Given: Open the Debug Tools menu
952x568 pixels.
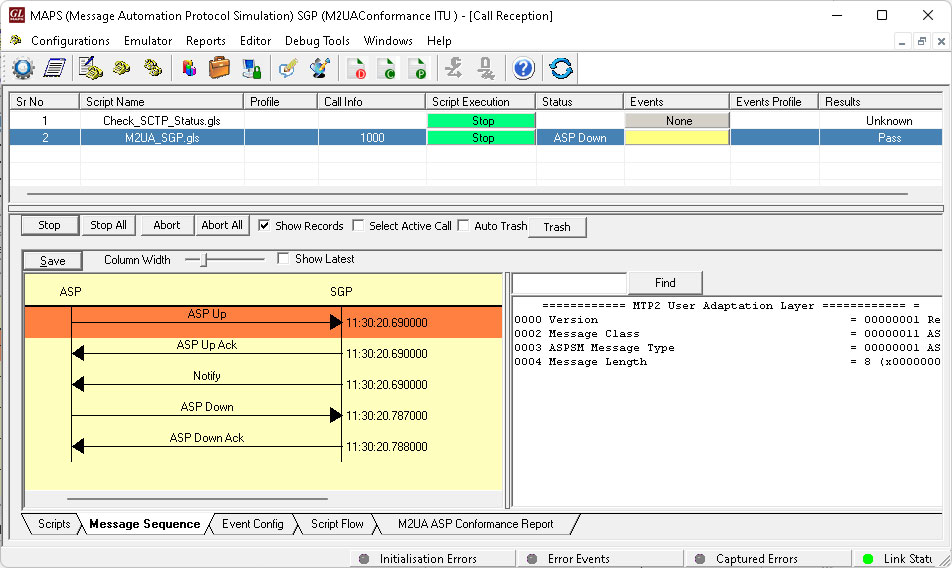Looking at the screenshot, I should point(317,41).
